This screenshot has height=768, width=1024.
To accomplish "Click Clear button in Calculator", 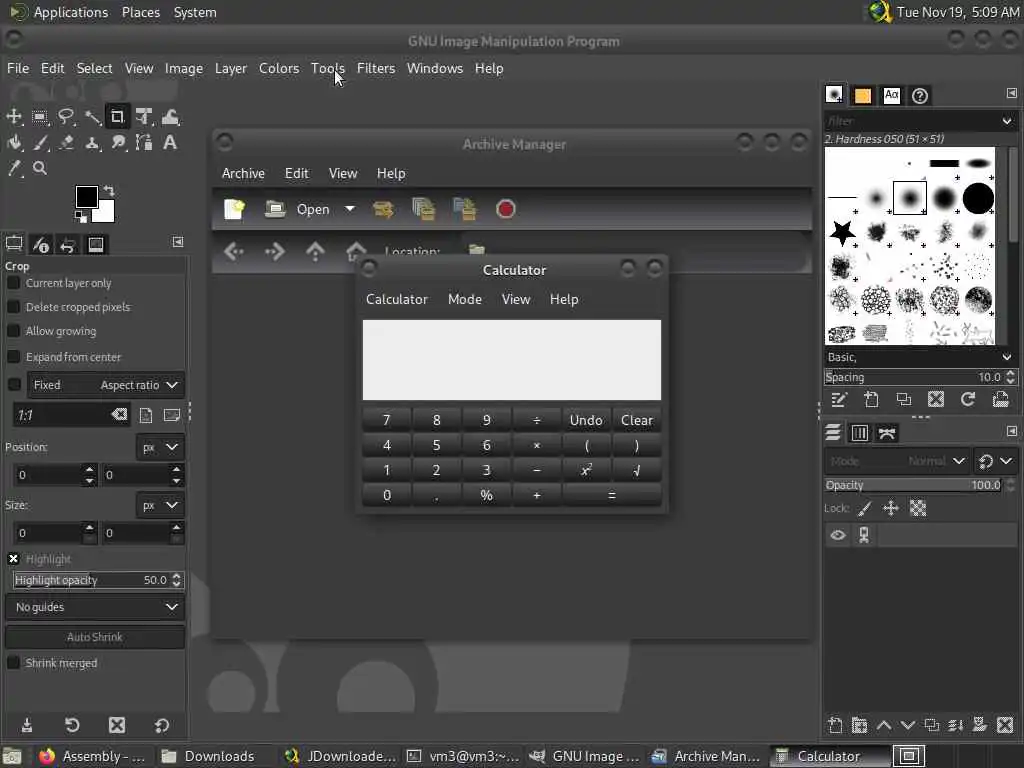I will (x=637, y=420).
